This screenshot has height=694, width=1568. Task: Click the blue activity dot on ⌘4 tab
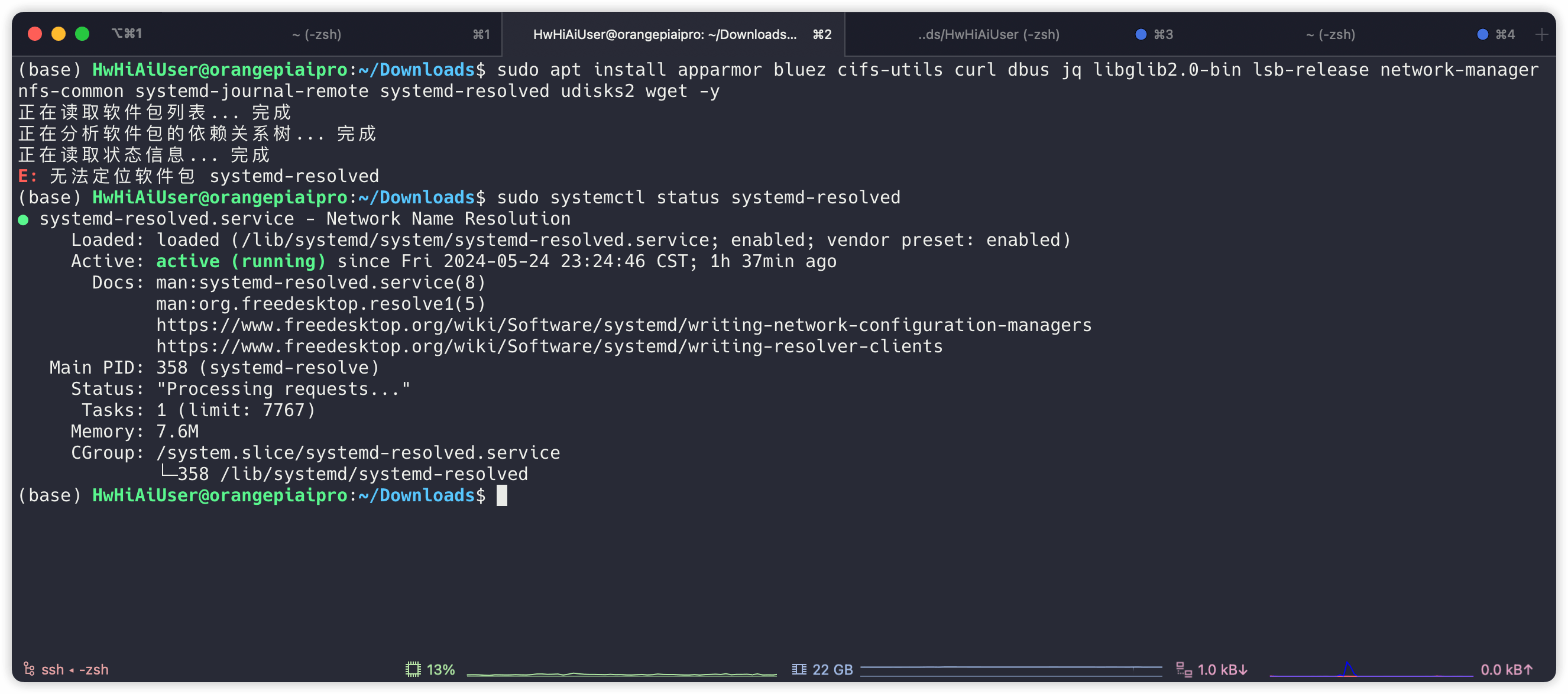coord(1482,35)
